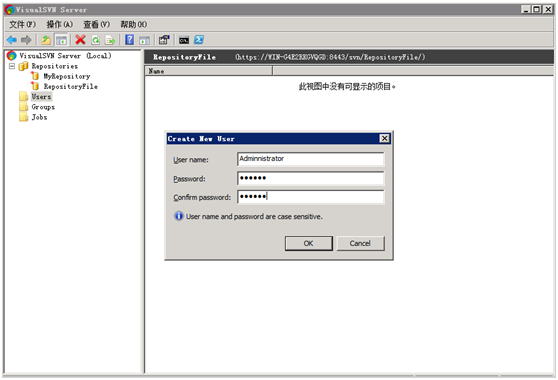Click the RepositoryFile title in header bar
Image resolution: width=558 pixels, height=380 pixels.
point(184,57)
